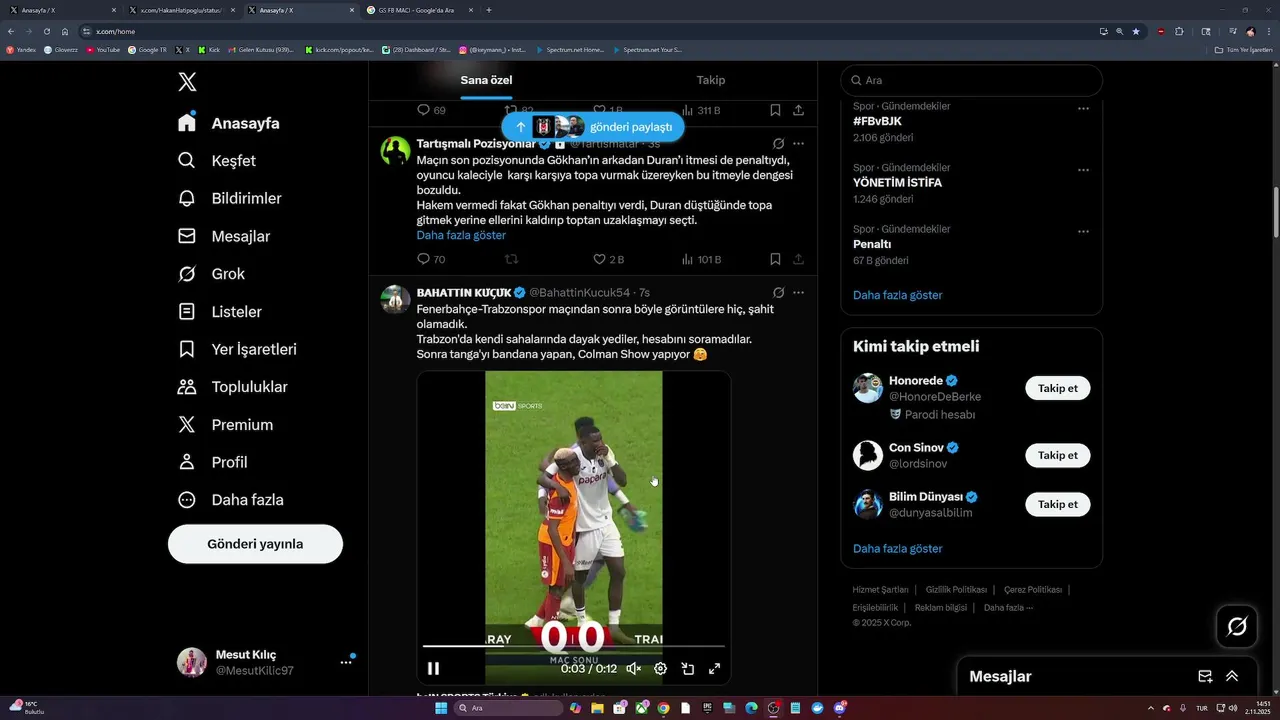The height and width of the screenshot is (720, 1280).
Task: Switch to GS FB MACI Google browser tab
Action: tap(418, 10)
